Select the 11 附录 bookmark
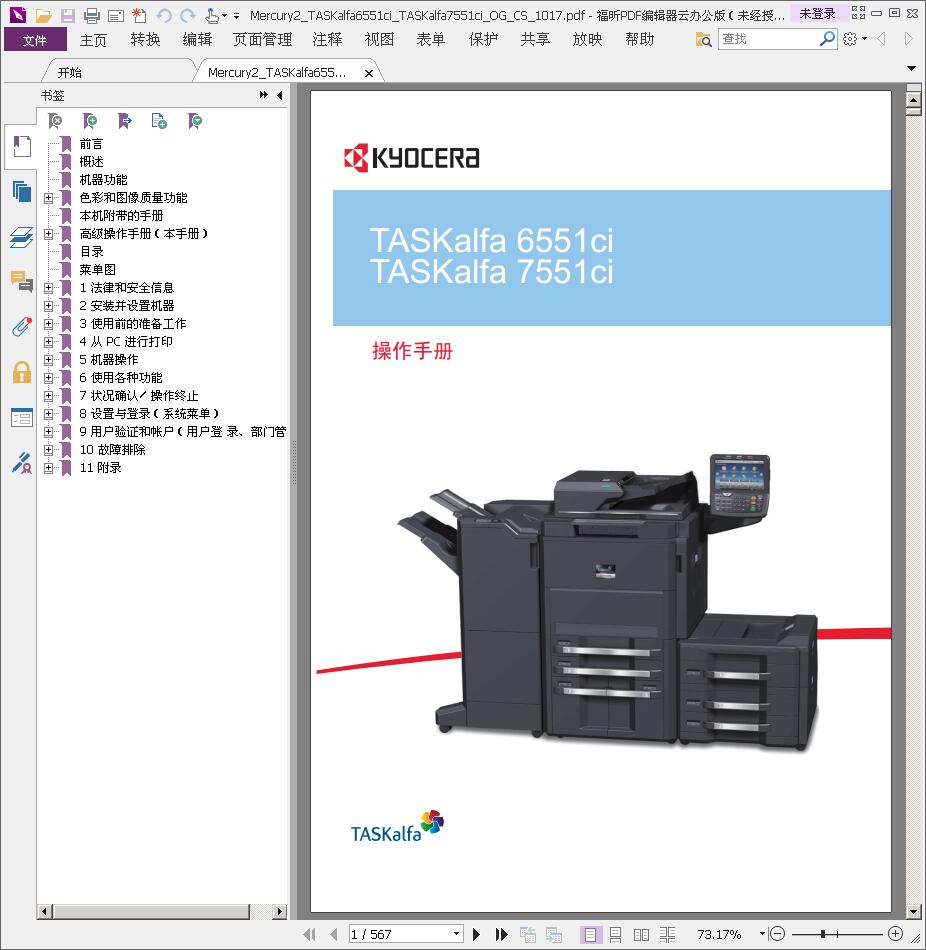 tap(101, 468)
